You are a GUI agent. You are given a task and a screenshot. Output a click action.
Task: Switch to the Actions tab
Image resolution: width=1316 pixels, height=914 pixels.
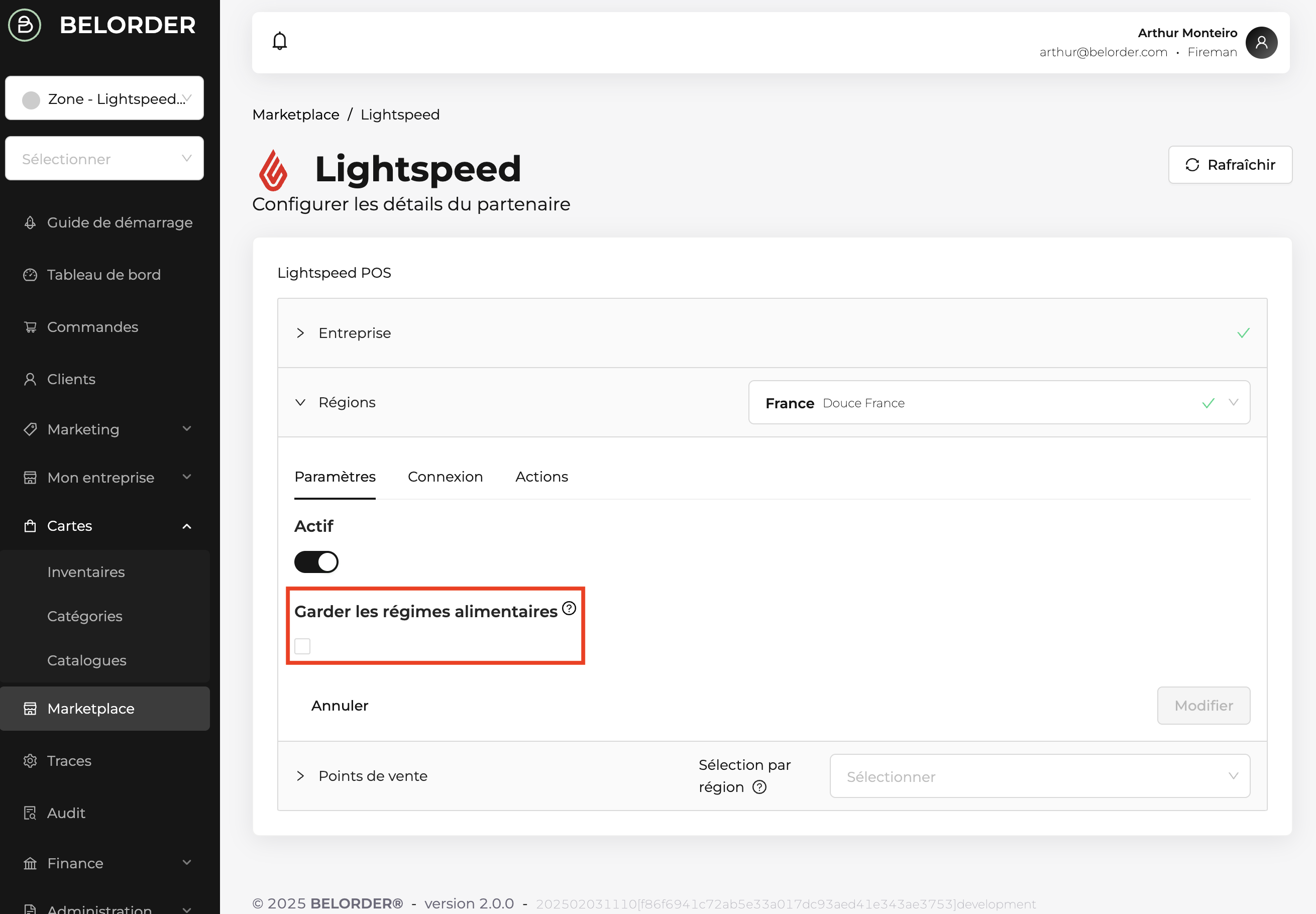541,477
